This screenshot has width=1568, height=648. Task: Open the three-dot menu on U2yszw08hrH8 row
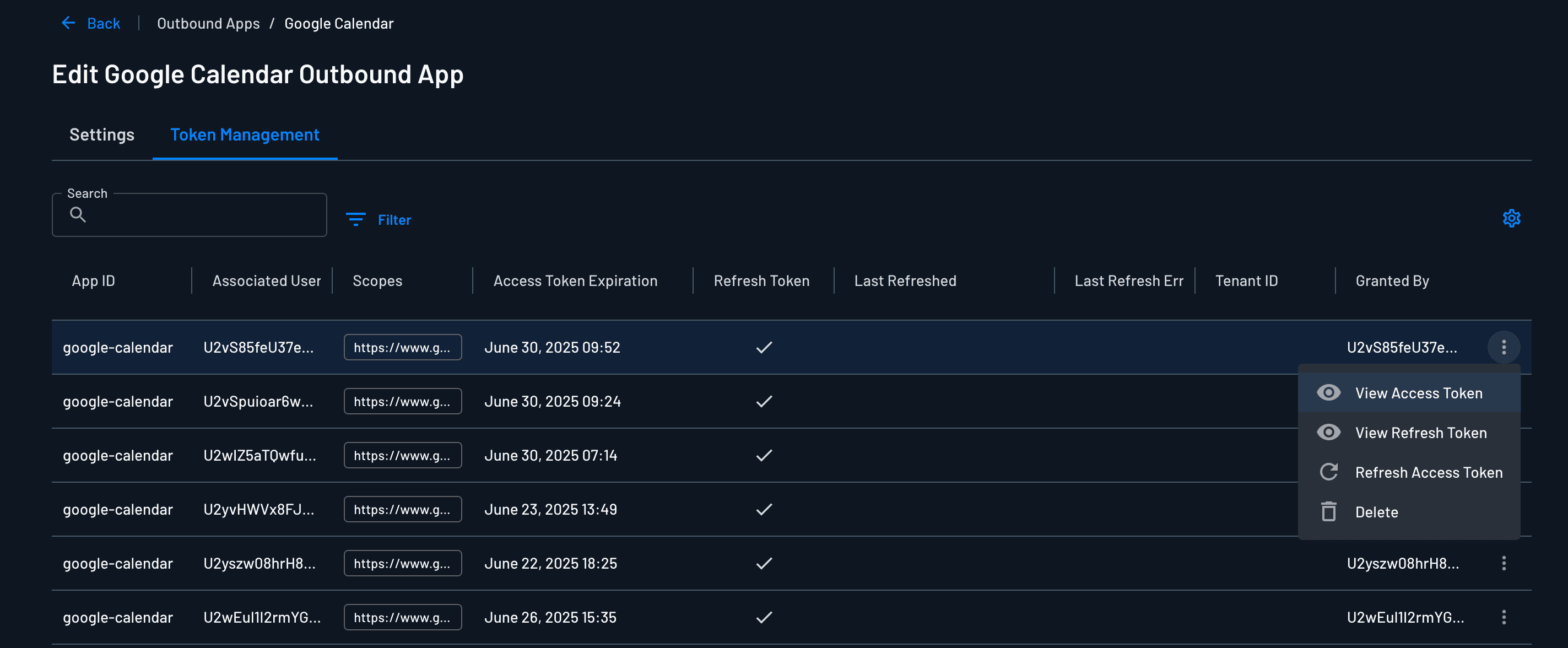click(1504, 563)
